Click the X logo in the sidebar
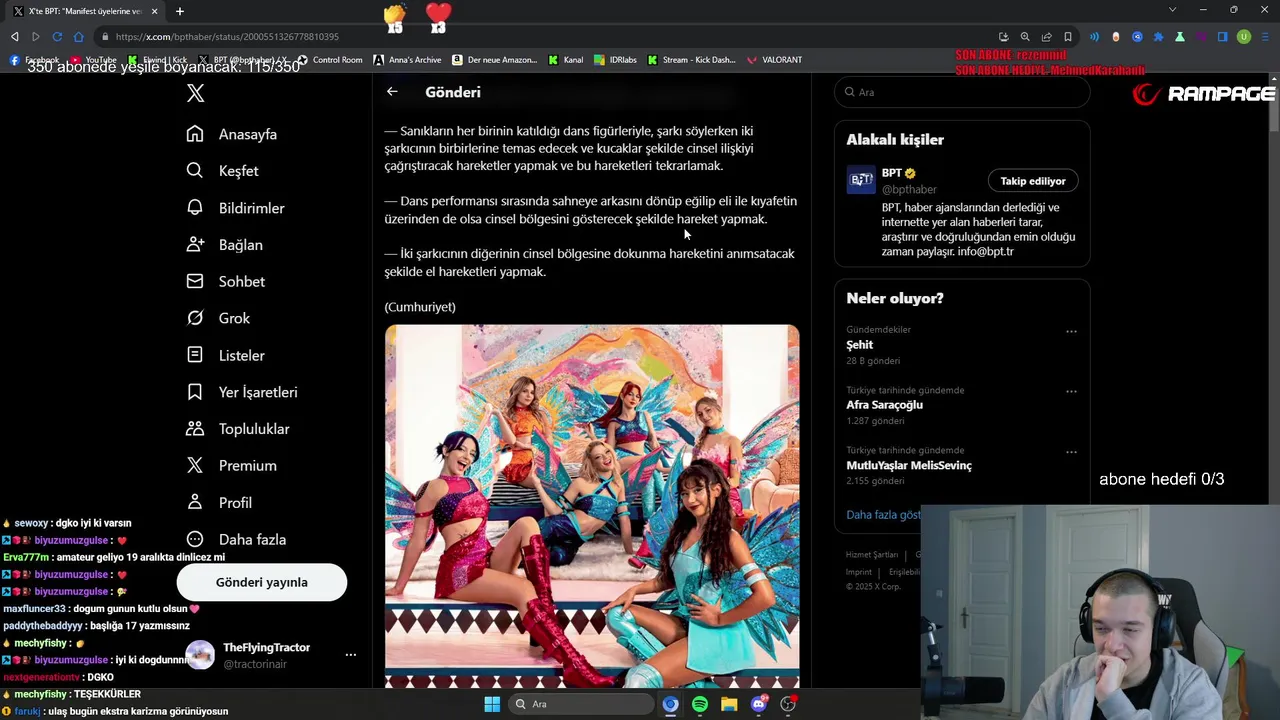This screenshot has width=1280, height=720. 195,93
